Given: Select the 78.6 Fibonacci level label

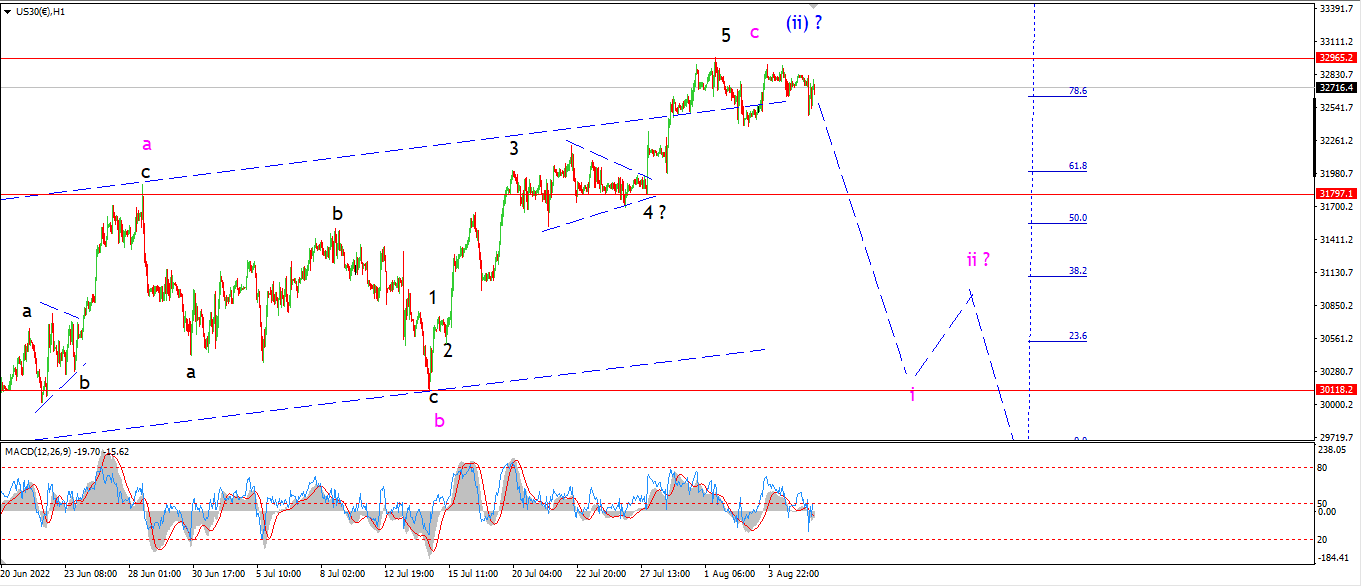Looking at the screenshot, I should pos(1077,91).
